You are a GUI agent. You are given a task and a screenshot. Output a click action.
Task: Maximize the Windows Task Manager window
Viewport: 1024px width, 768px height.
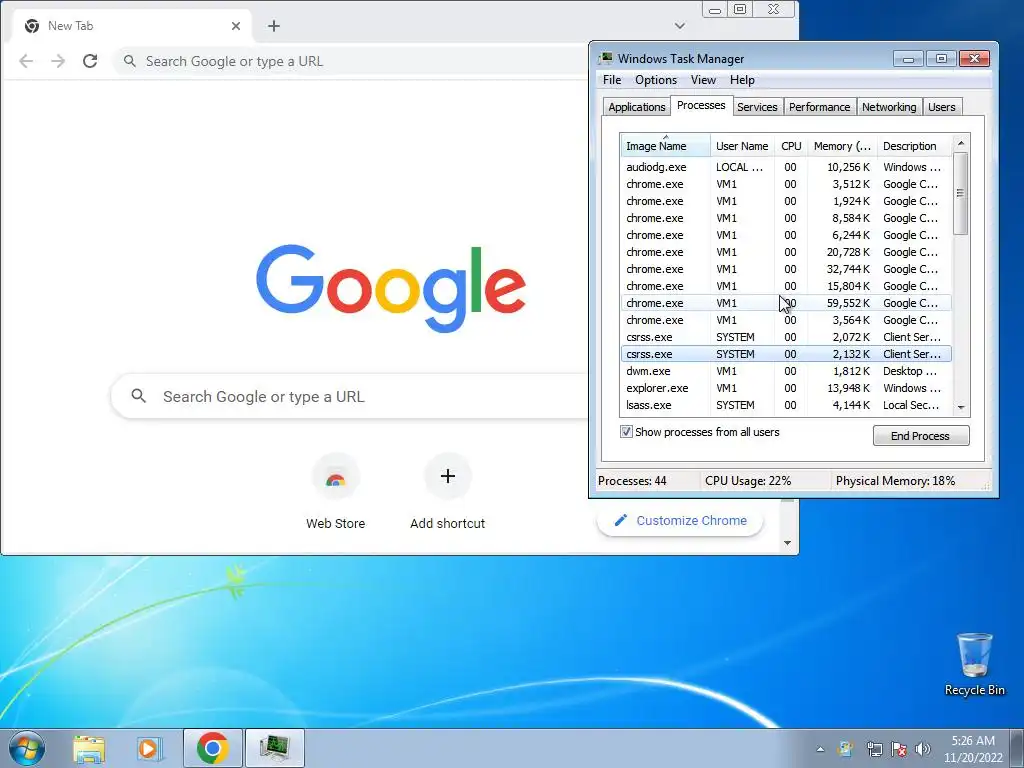click(941, 59)
